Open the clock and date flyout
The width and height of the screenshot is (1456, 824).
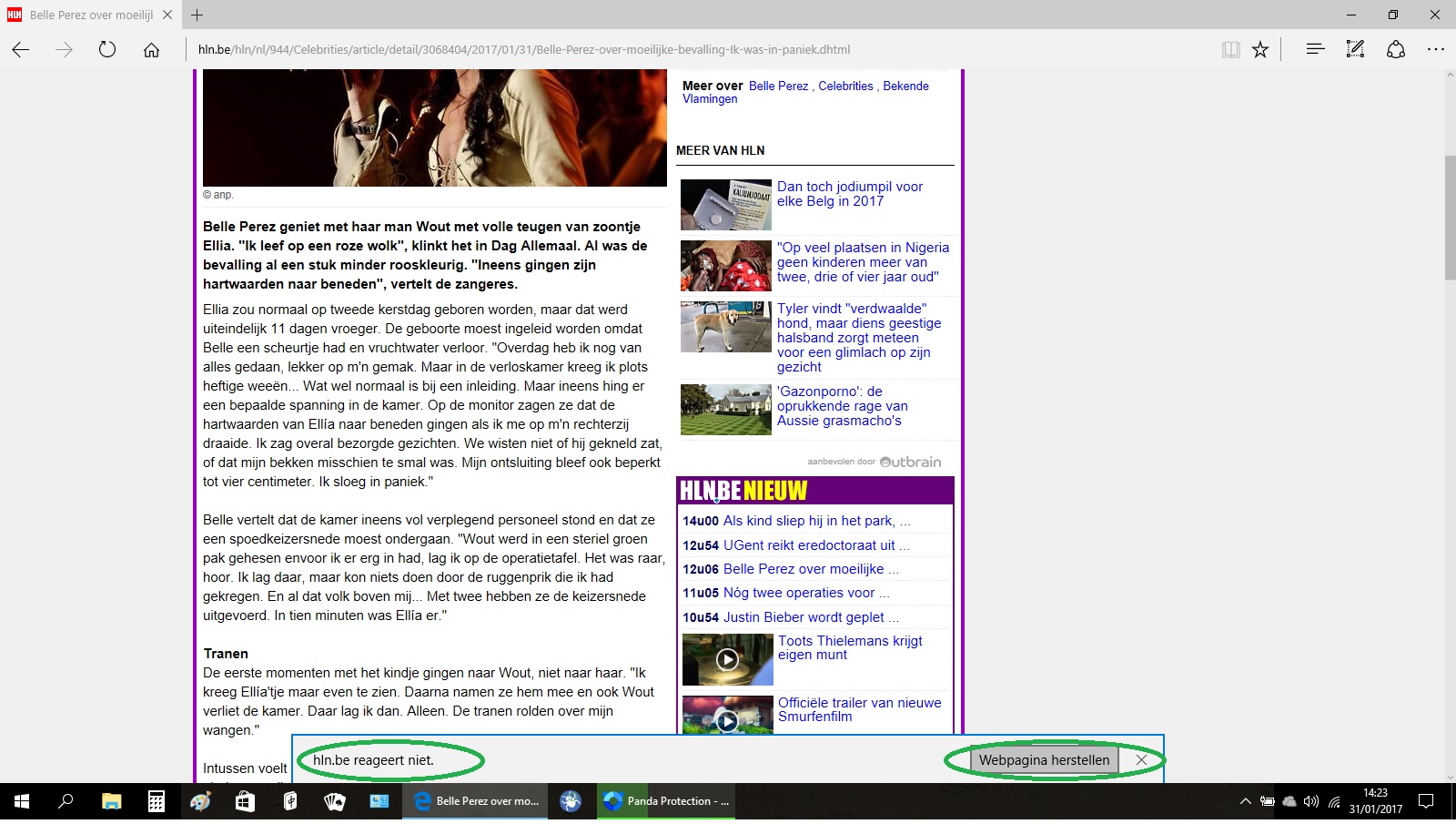1375,801
